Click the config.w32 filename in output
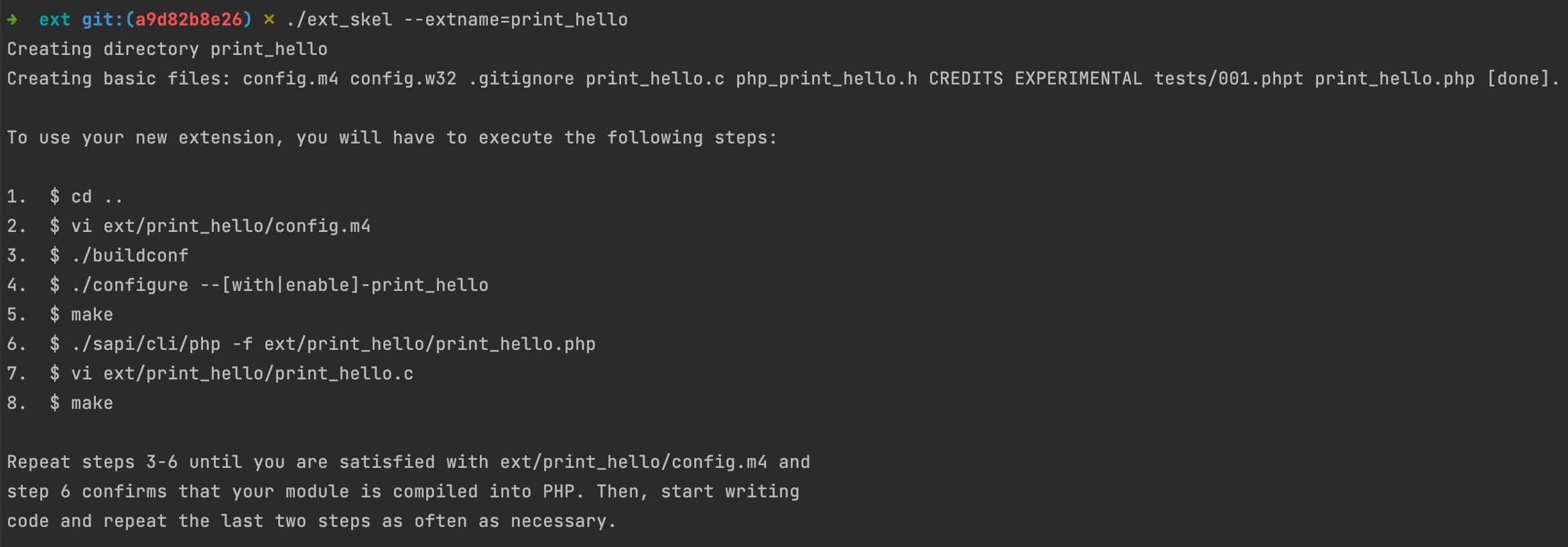The image size is (1568, 547). click(403, 78)
